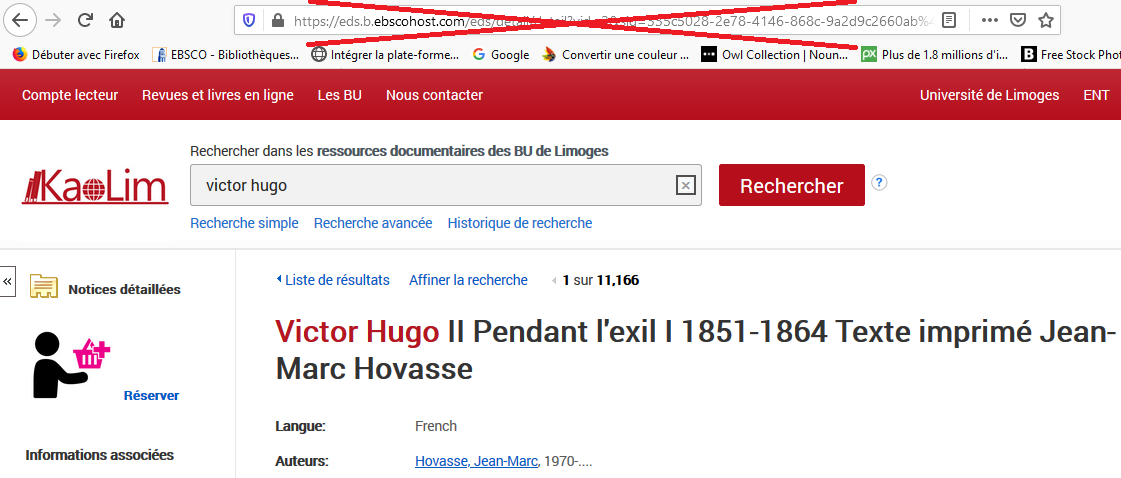Collapse the left sidebar panel
The width and height of the screenshot is (1121, 478).
click(8, 282)
